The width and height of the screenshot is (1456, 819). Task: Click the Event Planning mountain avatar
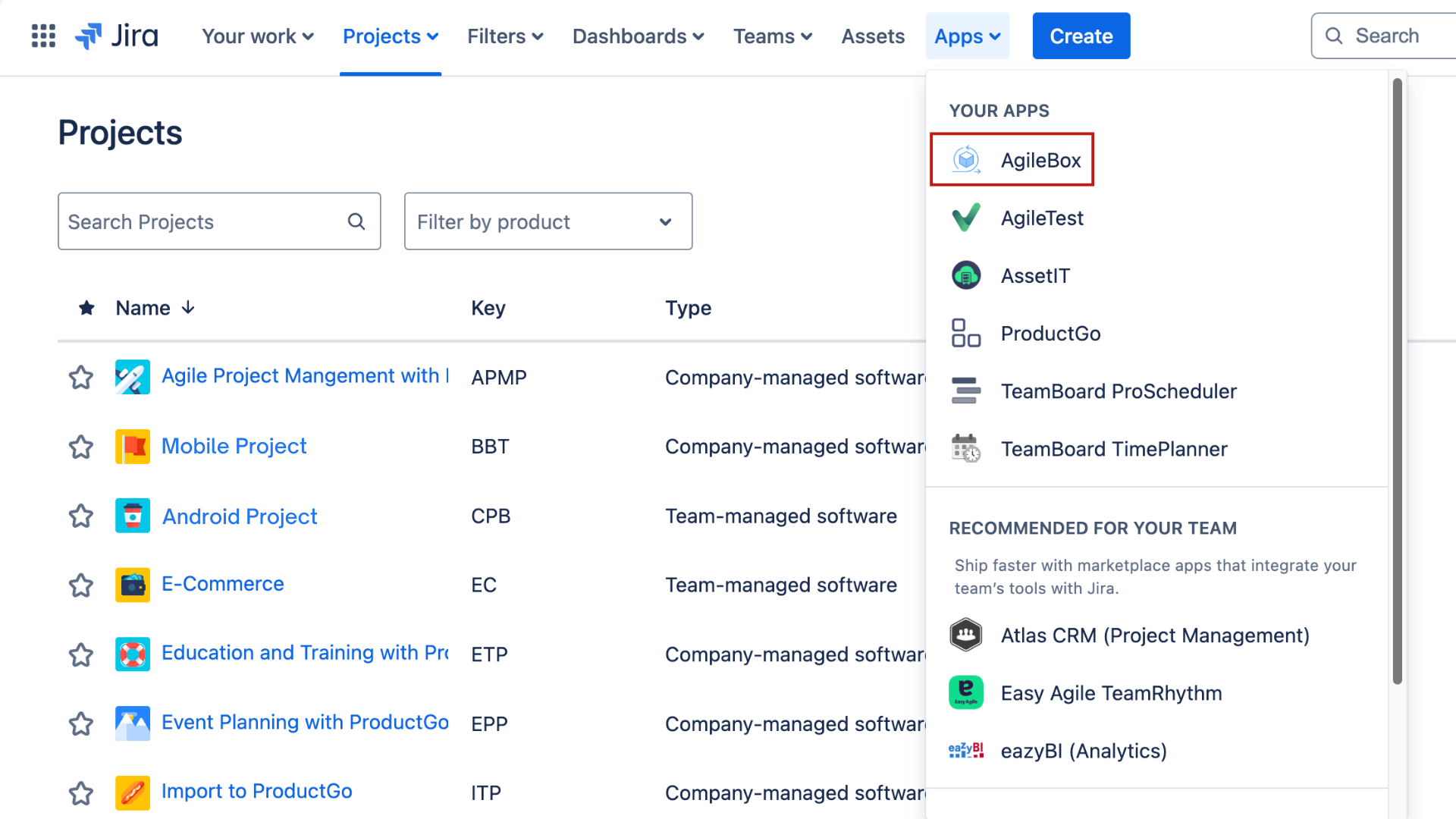(x=133, y=723)
